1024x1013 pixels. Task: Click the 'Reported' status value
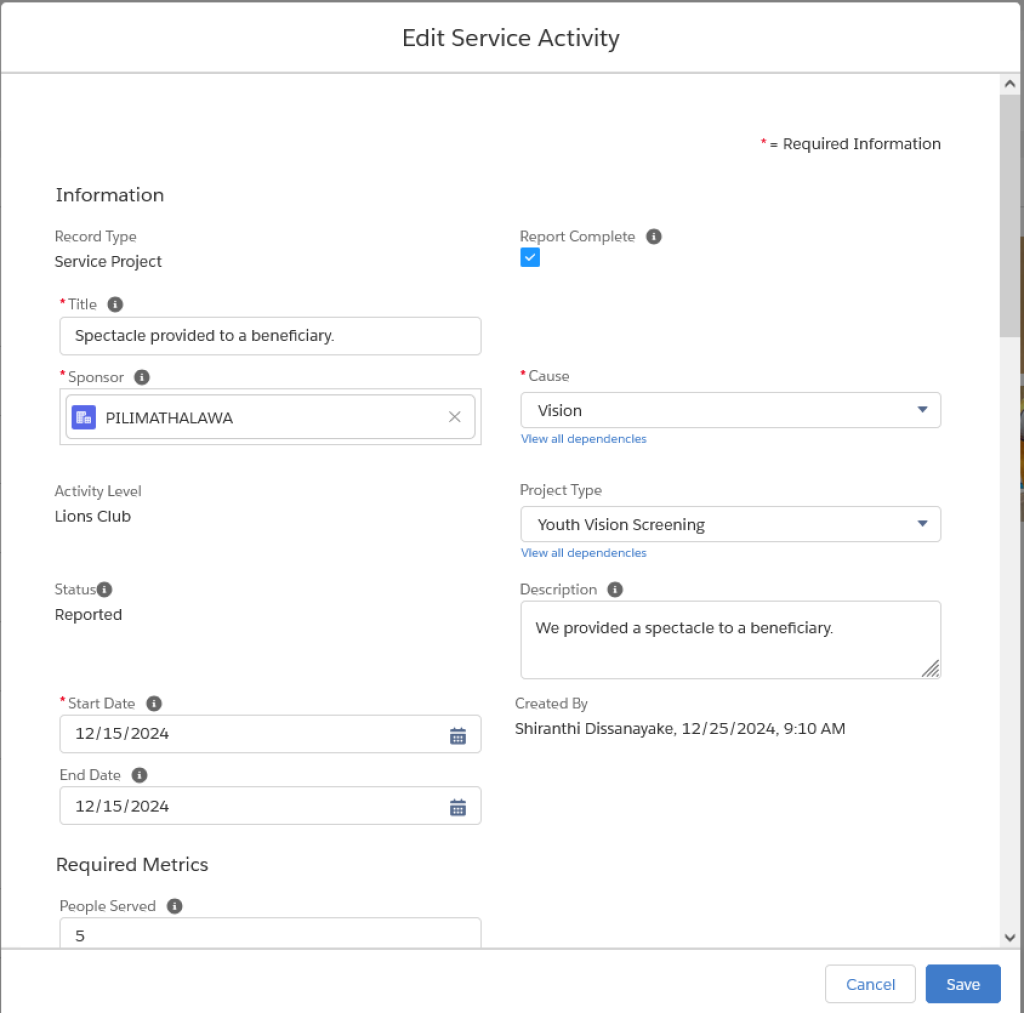point(88,615)
